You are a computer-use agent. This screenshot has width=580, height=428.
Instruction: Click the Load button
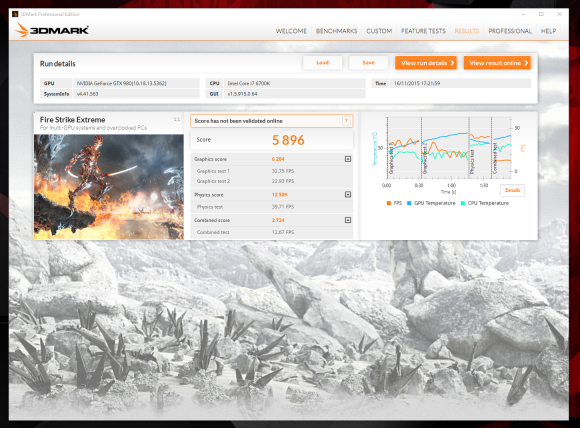point(323,63)
